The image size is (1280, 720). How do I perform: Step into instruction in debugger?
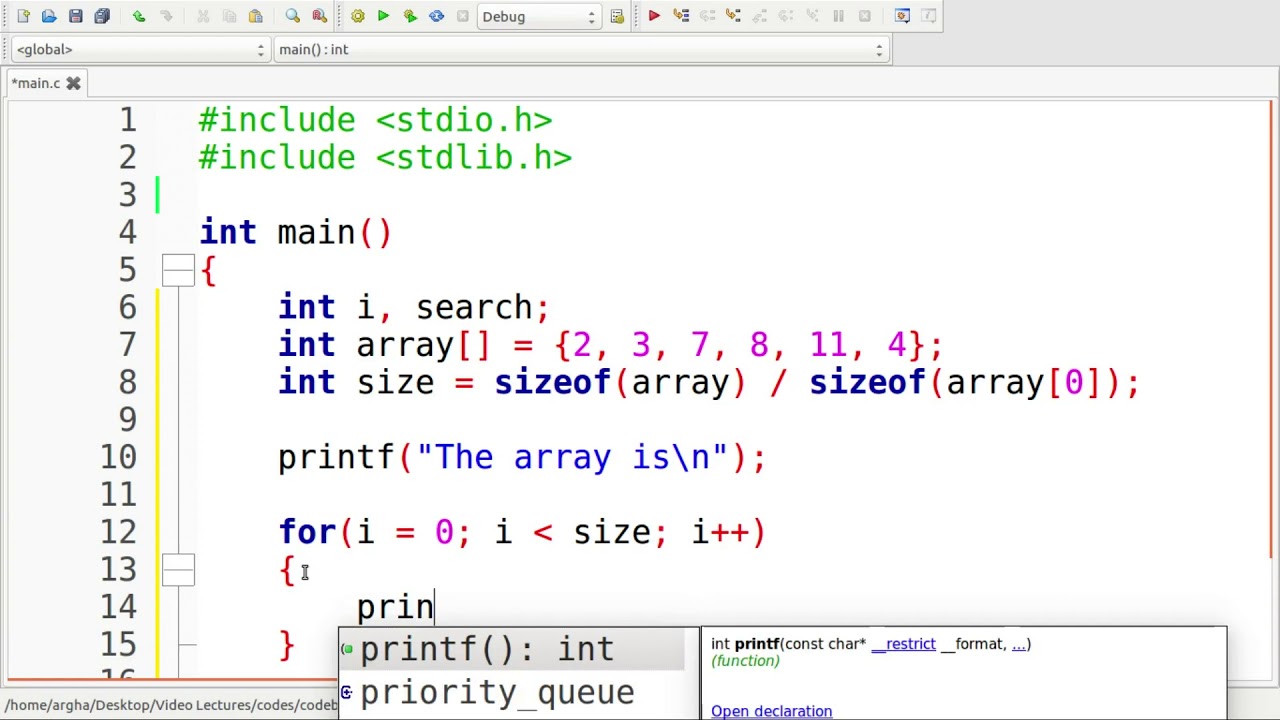click(812, 16)
